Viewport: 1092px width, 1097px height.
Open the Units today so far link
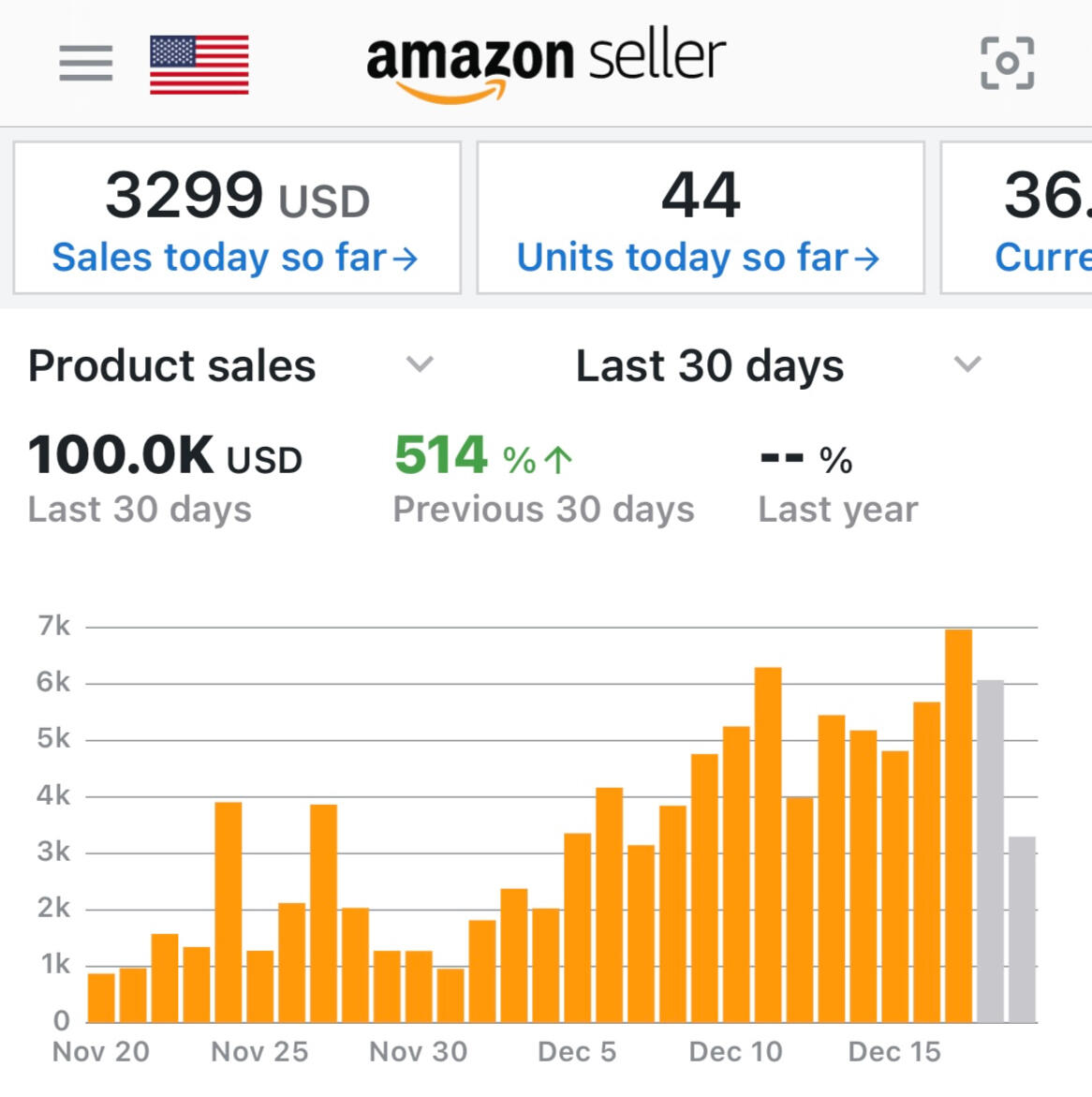point(683,258)
